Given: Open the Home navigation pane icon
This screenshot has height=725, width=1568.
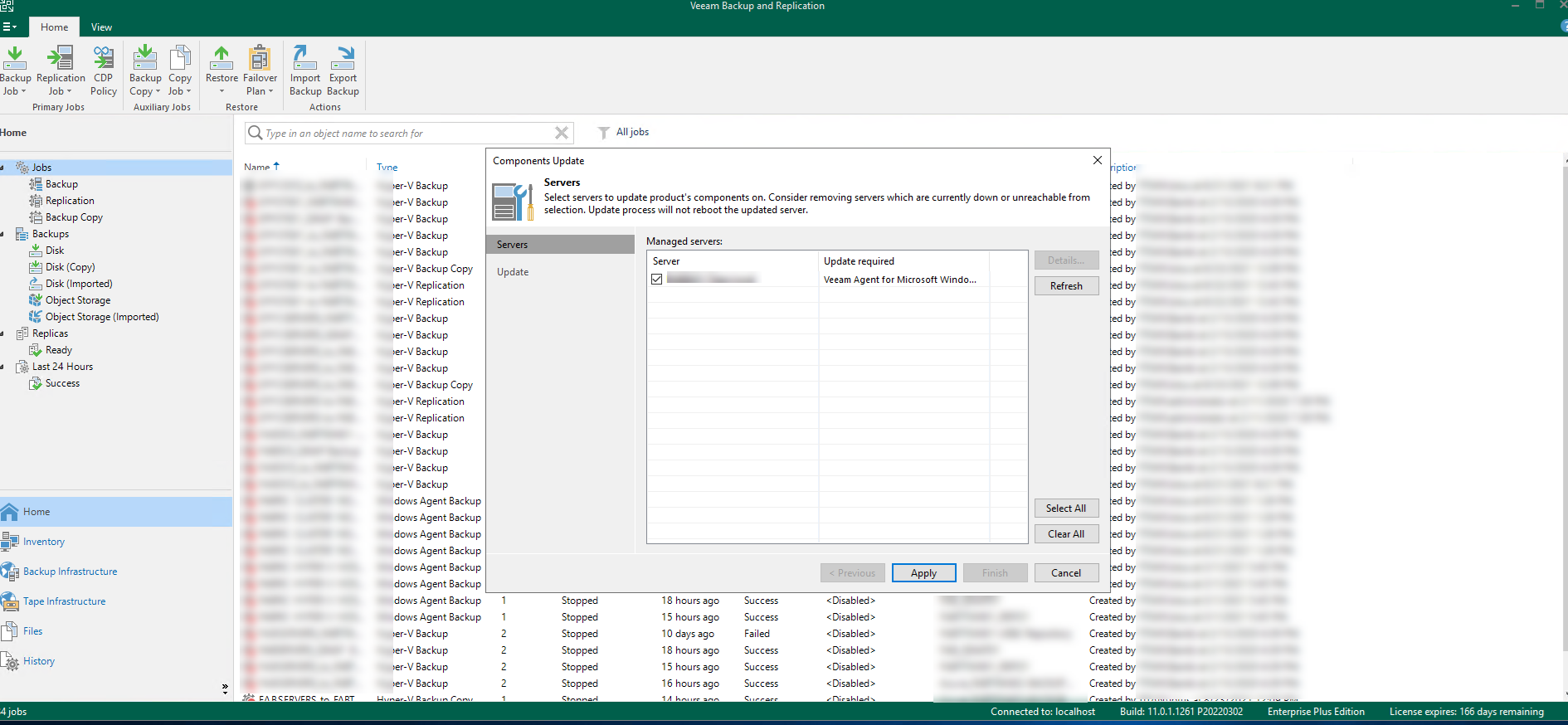Looking at the screenshot, I should [x=10, y=512].
